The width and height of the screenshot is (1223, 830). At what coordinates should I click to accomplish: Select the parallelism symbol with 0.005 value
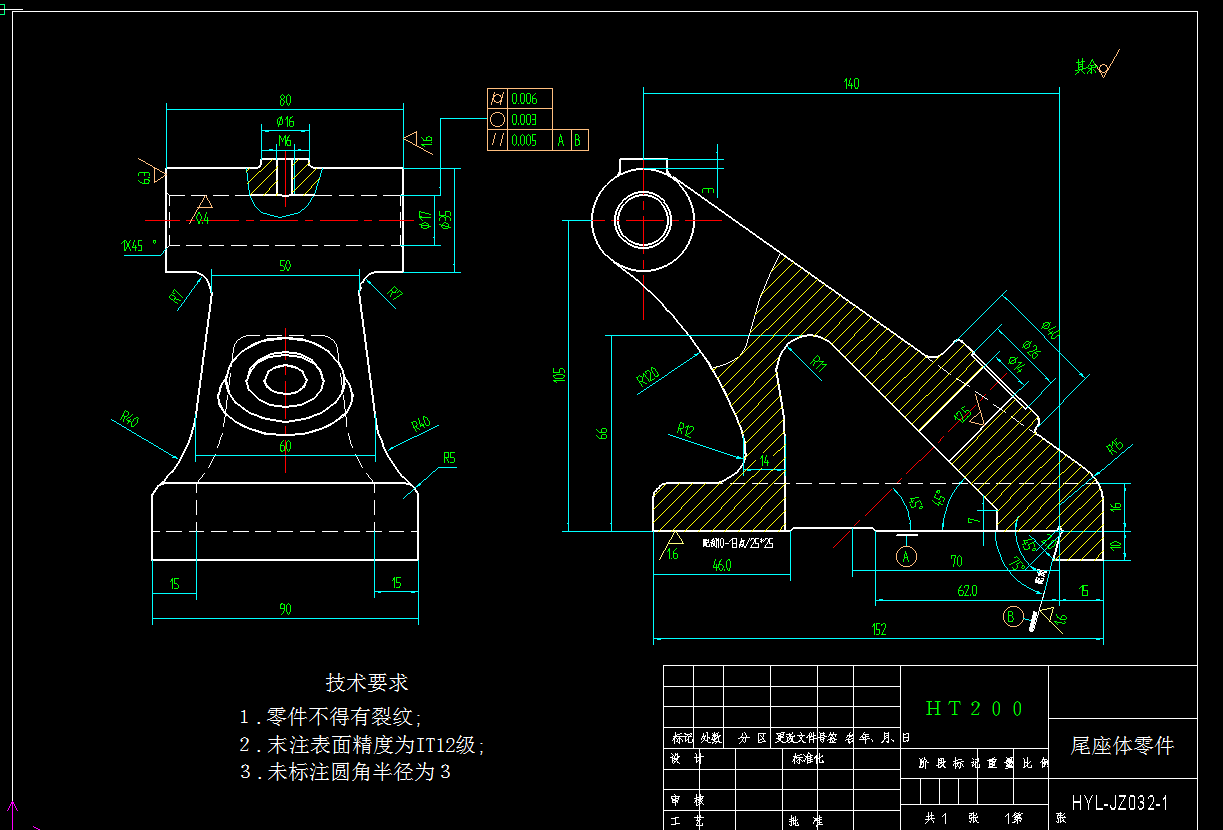[497, 140]
